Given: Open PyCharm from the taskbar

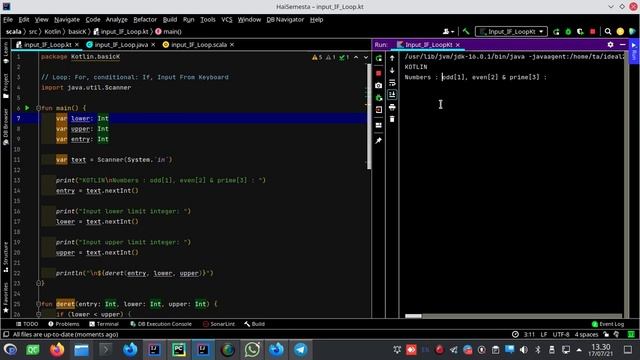Looking at the screenshot, I should (178, 350).
